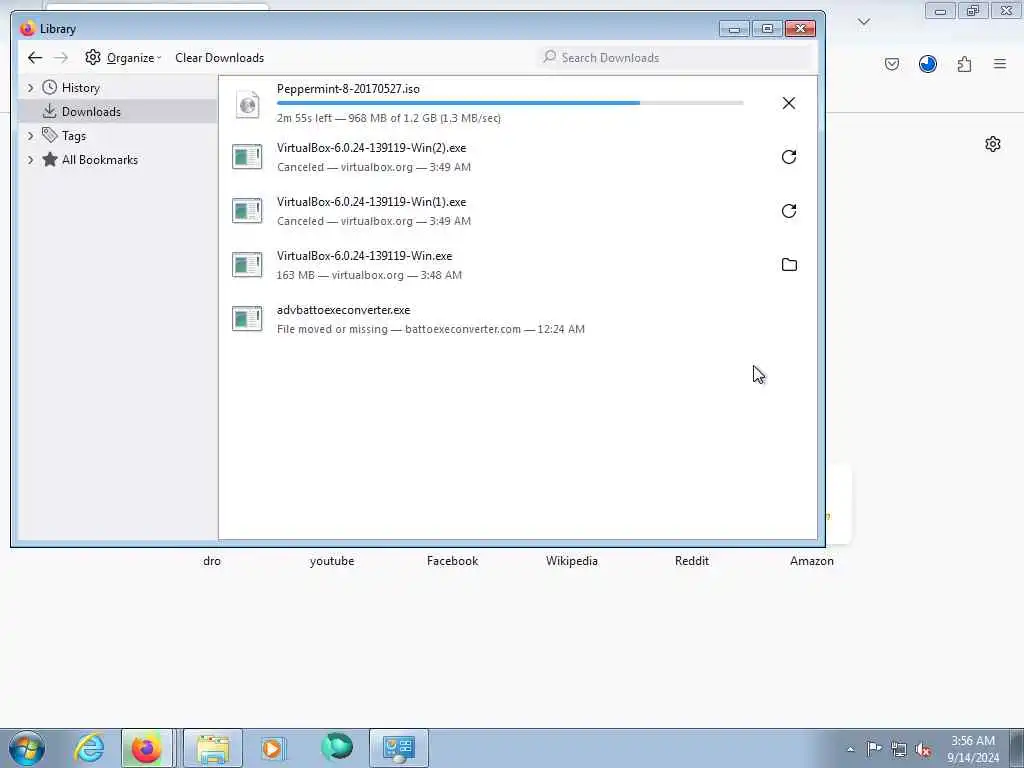Image resolution: width=1024 pixels, height=768 pixels.
Task: Click the muted volume tray icon
Action: [x=923, y=749]
